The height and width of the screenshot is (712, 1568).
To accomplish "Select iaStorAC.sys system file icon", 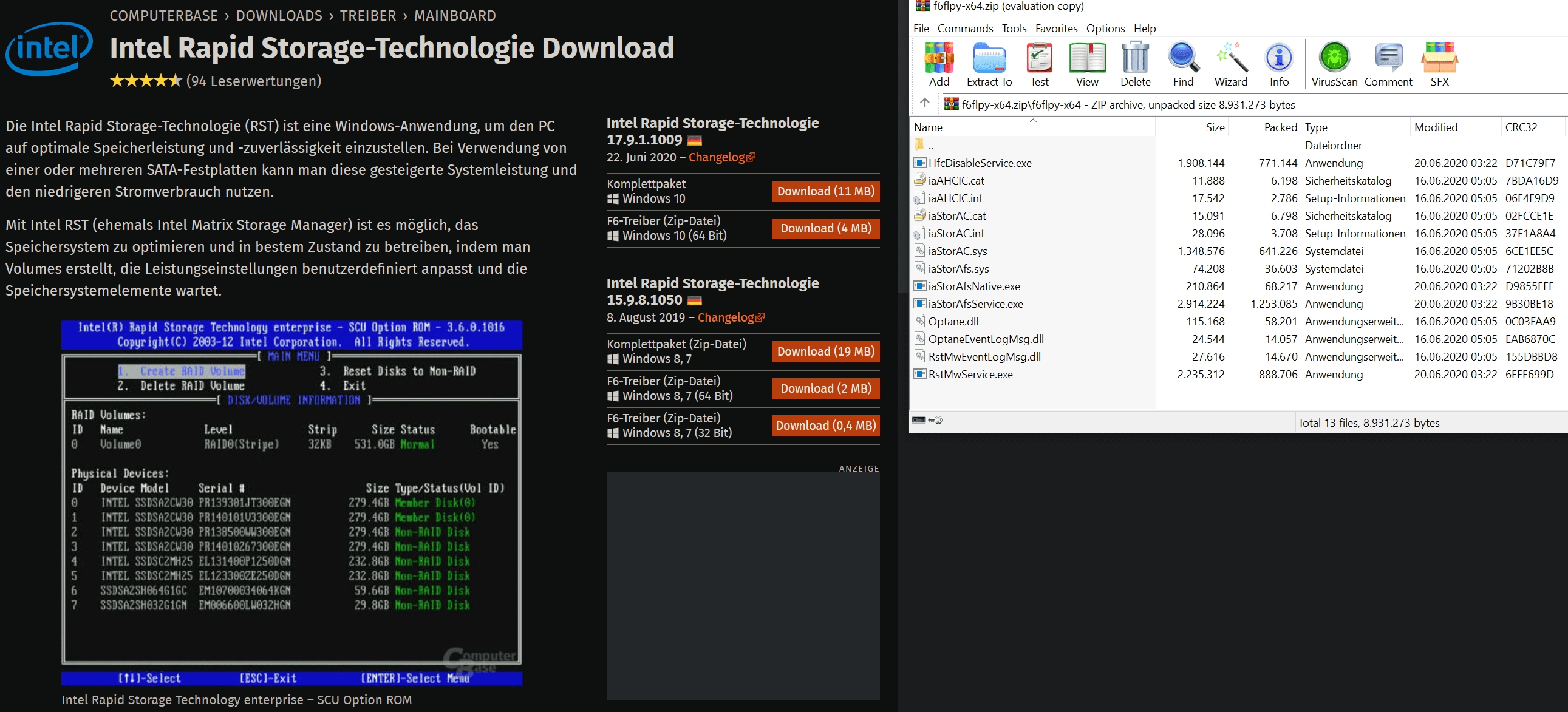I will tap(920, 251).
